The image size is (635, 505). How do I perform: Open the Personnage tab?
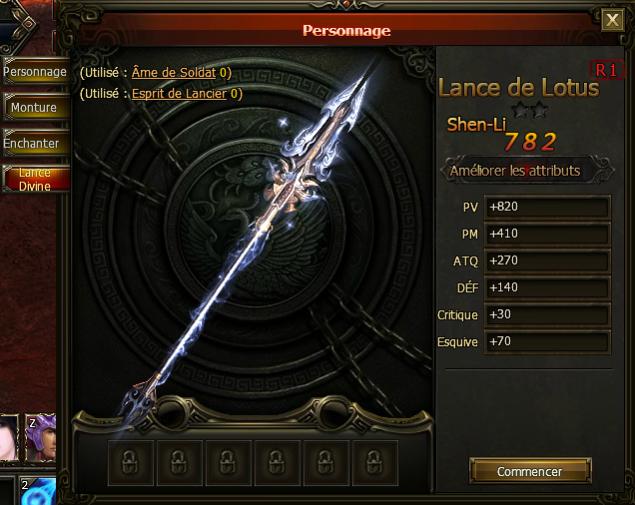tap(35, 72)
